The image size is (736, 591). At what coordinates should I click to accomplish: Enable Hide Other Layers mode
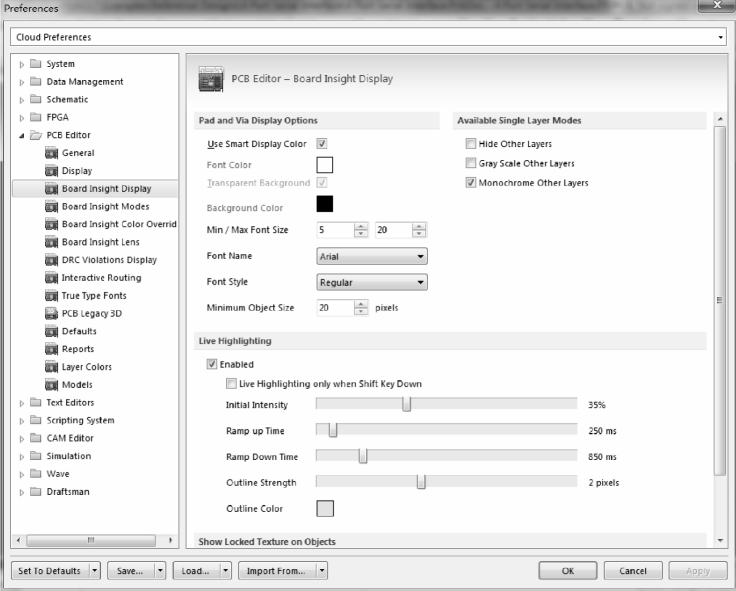[470, 144]
